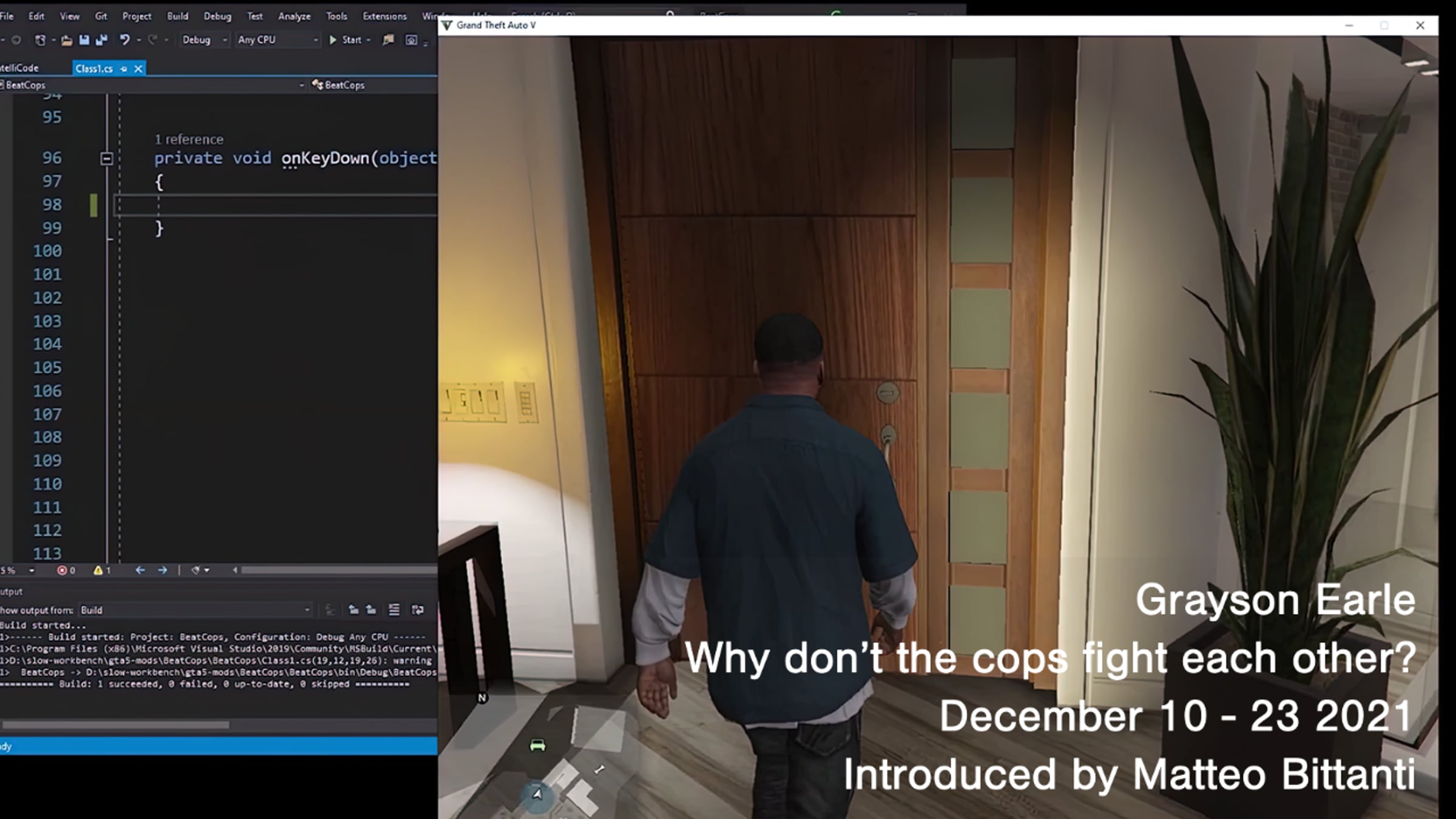Click the Navigate Forward circle icon
This screenshot has height=819, width=1456.
point(16,40)
